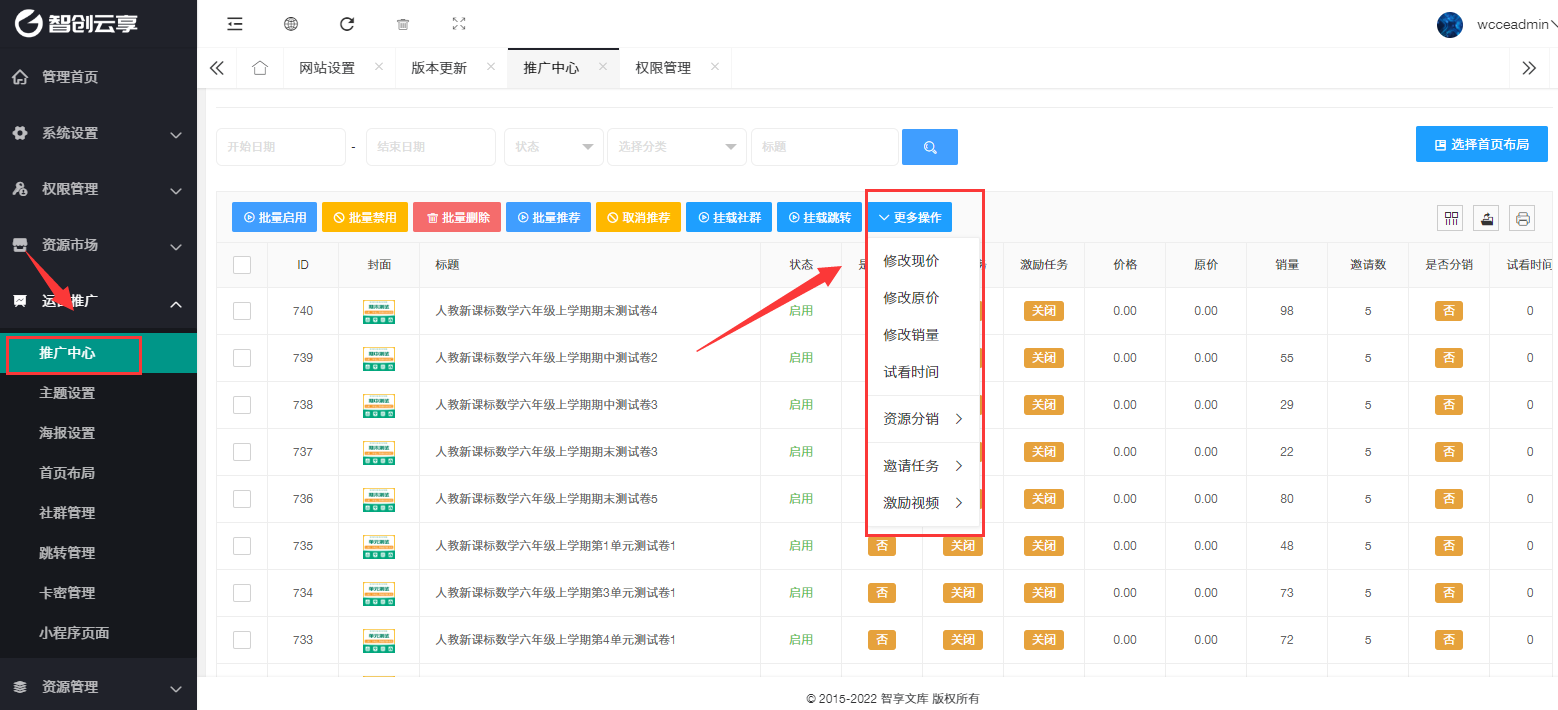Click the 选择首页布局 button
Screen dimensions: 1558x710
(x=1481, y=144)
